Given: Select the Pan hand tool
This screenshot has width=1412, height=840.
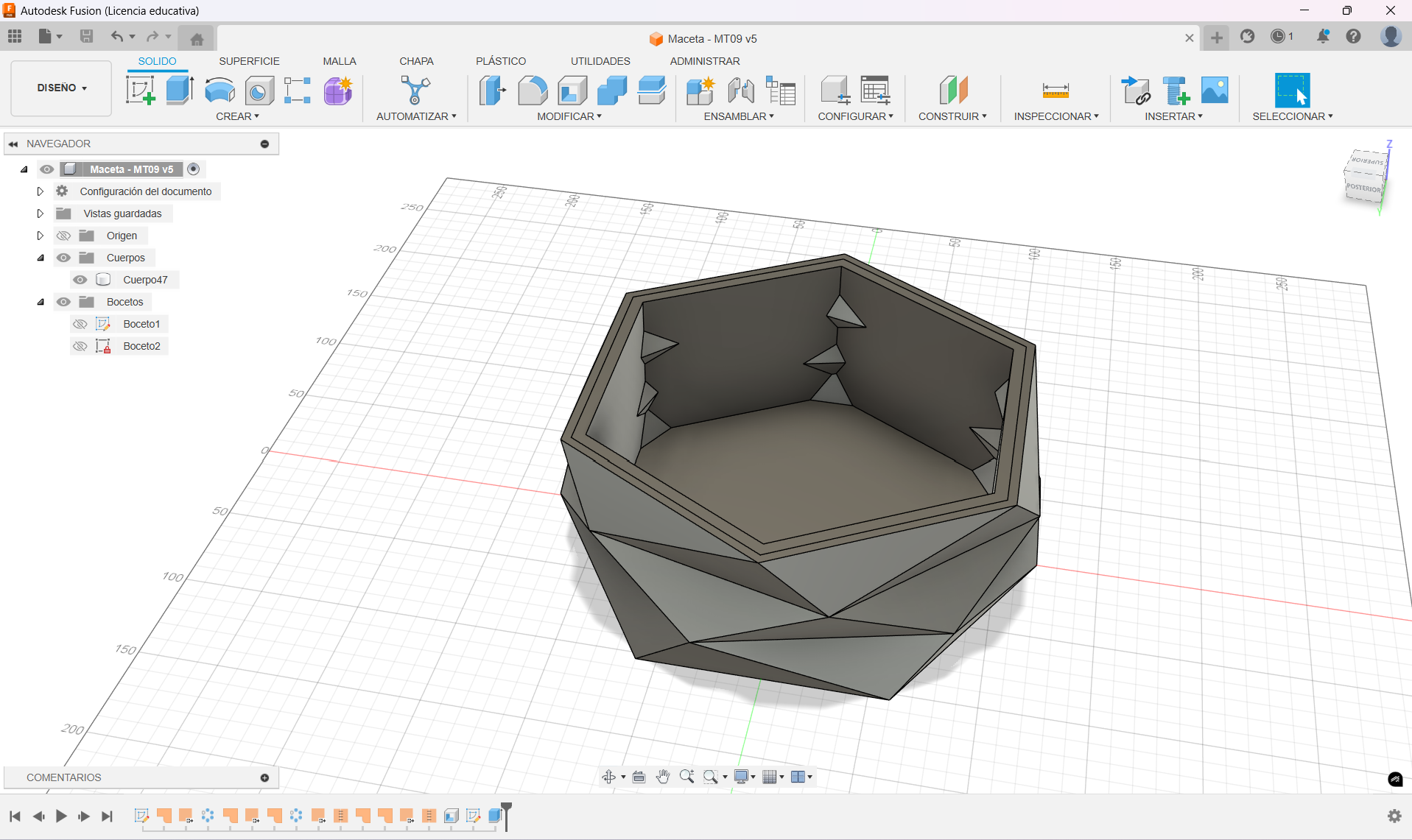Looking at the screenshot, I should tap(663, 777).
